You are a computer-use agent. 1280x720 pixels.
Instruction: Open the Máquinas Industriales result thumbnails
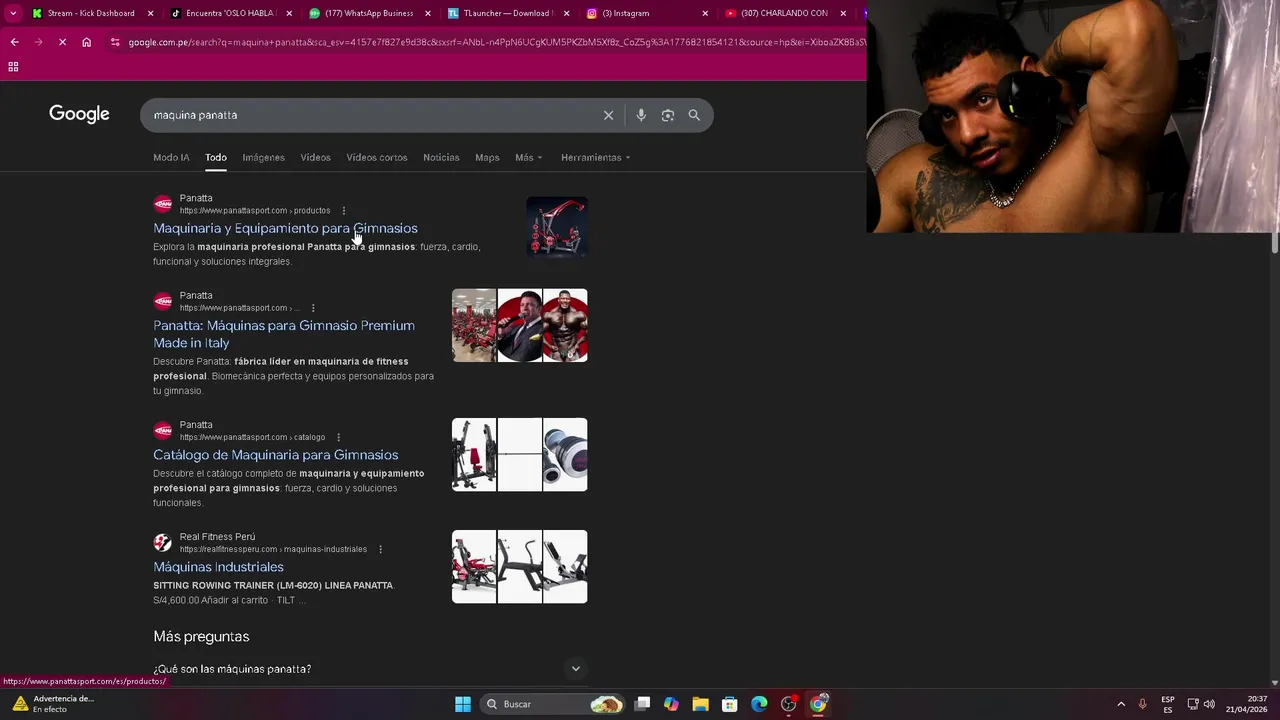click(x=520, y=567)
